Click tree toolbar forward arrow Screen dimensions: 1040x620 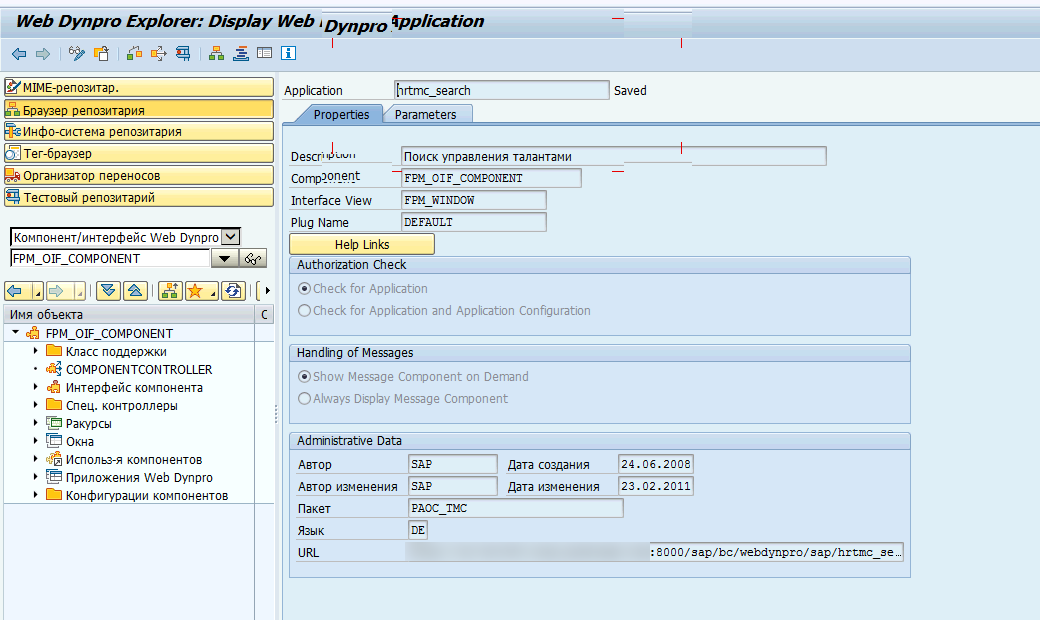click(56, 290)
